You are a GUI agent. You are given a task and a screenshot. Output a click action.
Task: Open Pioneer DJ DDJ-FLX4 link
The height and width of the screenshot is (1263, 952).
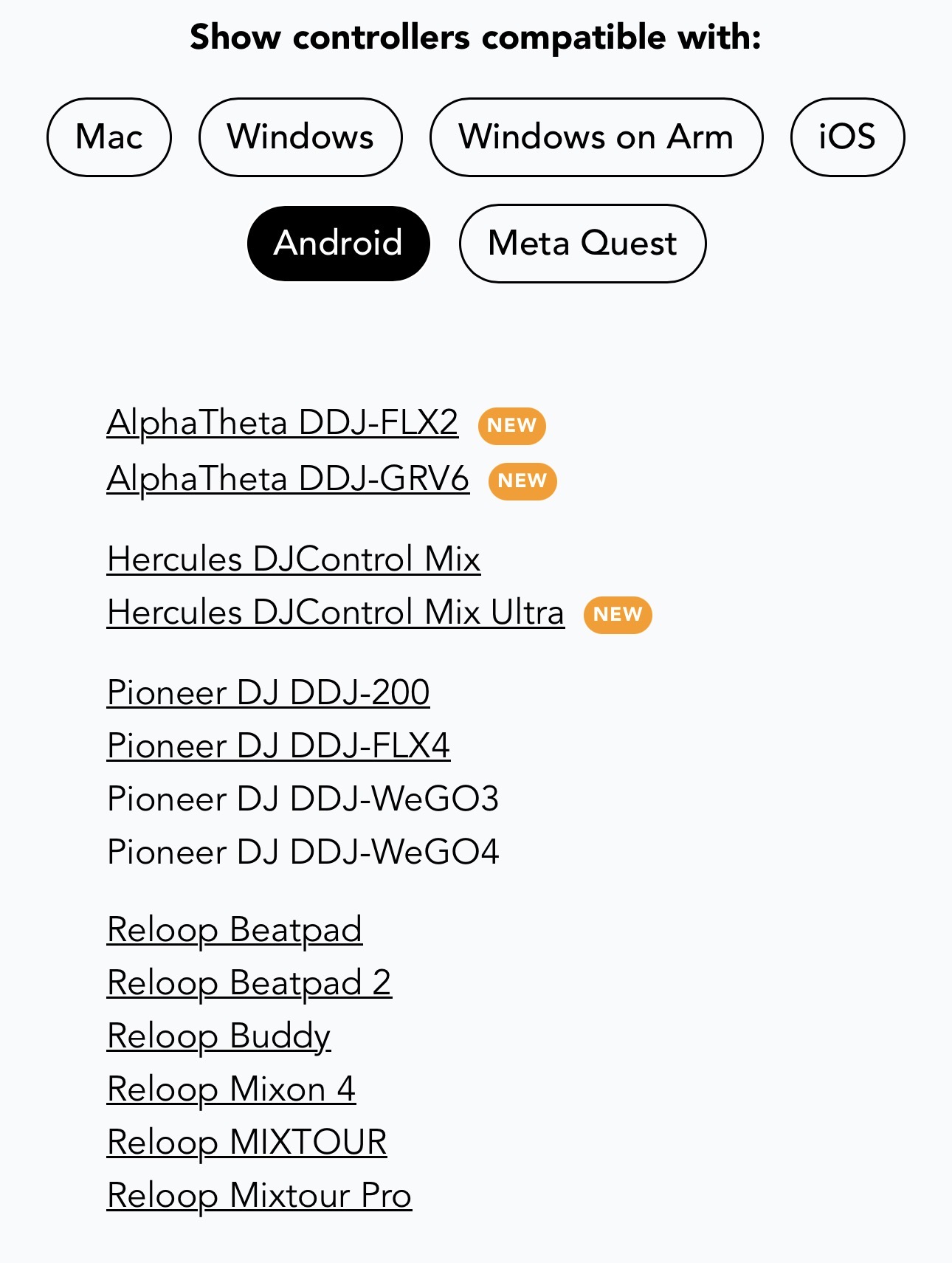click(x=278, y=746)
